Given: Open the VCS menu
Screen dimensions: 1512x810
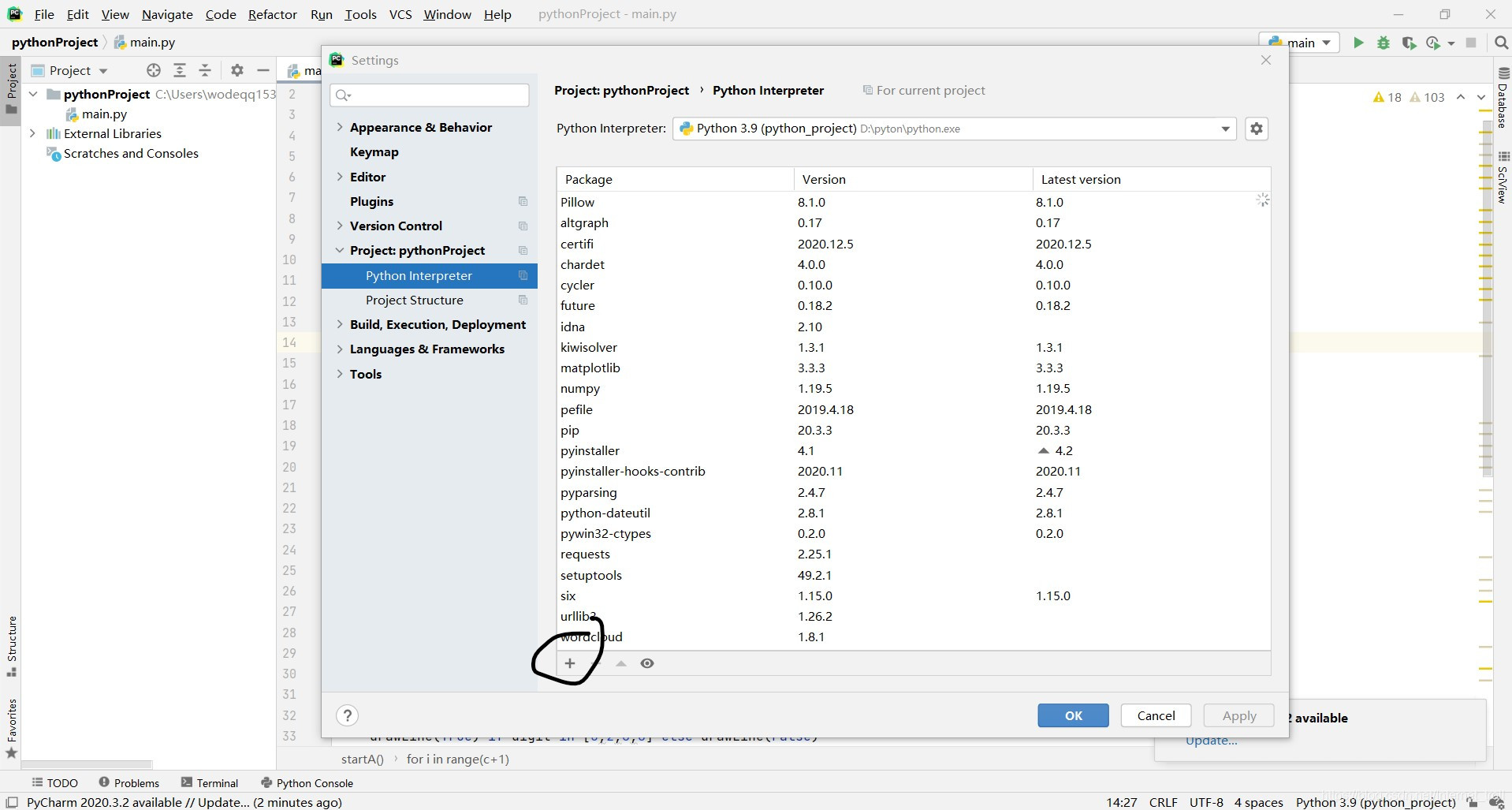Looking at the screenshot, I should [400, 14].
